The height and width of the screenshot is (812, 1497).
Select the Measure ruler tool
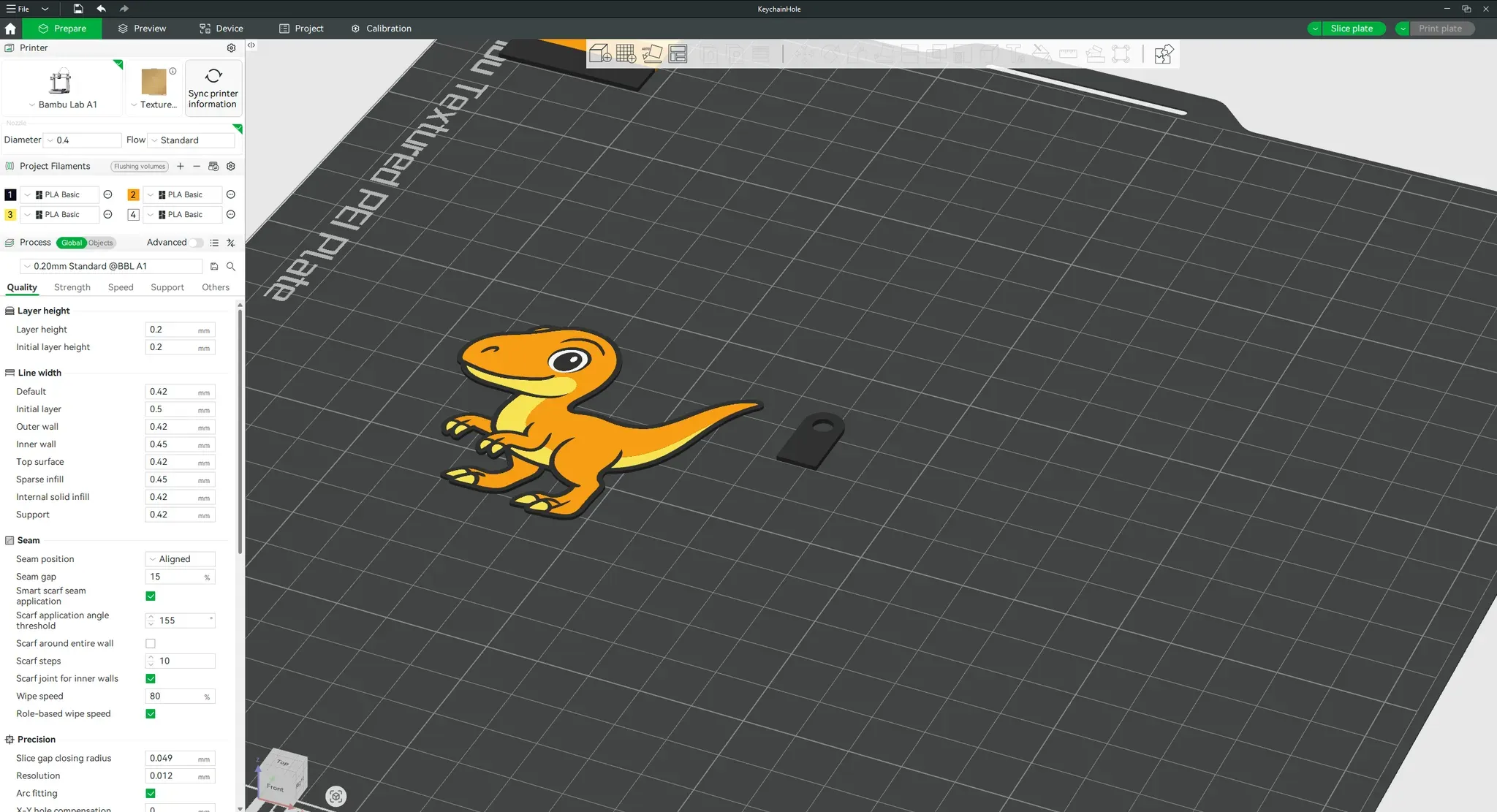pos(1068,53)
